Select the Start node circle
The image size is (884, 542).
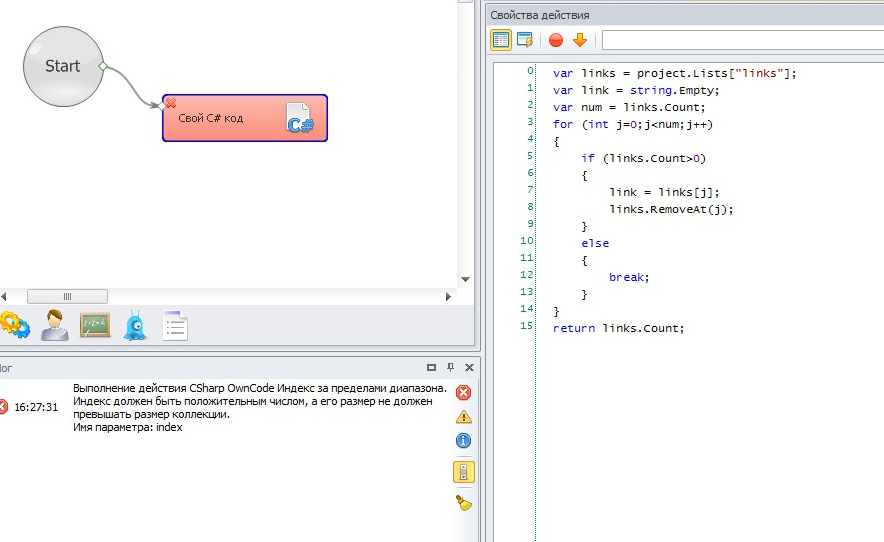coord(63,67)
